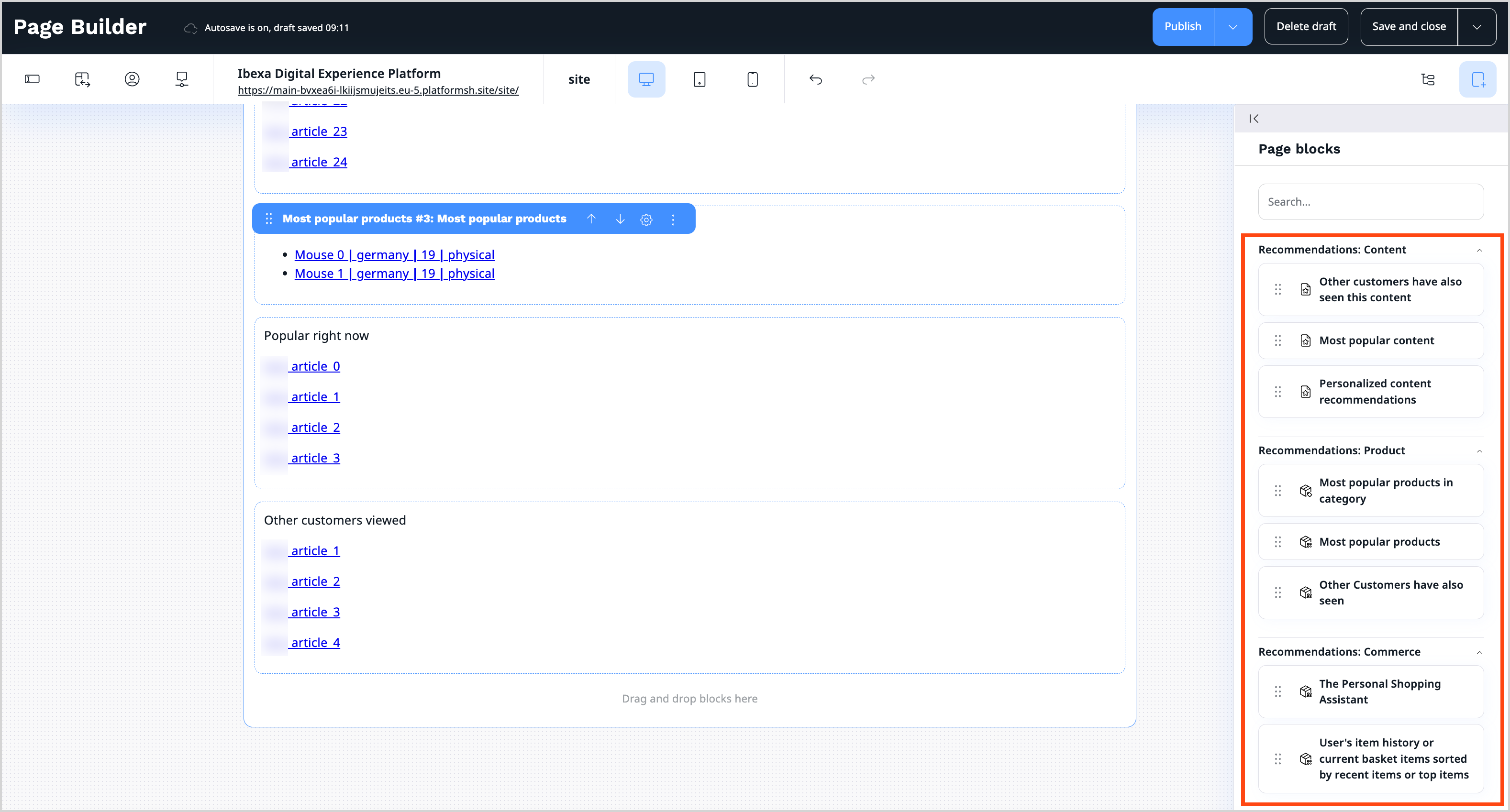Open block settings gear icon
1510x812 pixels.
click(x=646, y=219)
